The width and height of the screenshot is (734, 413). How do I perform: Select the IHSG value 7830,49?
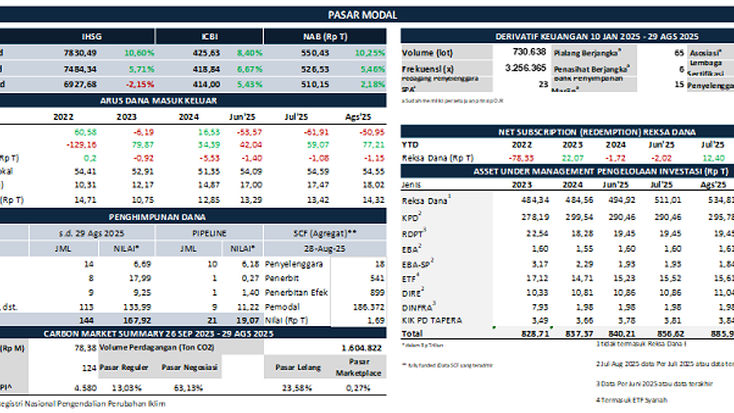[x=80, y=53]
